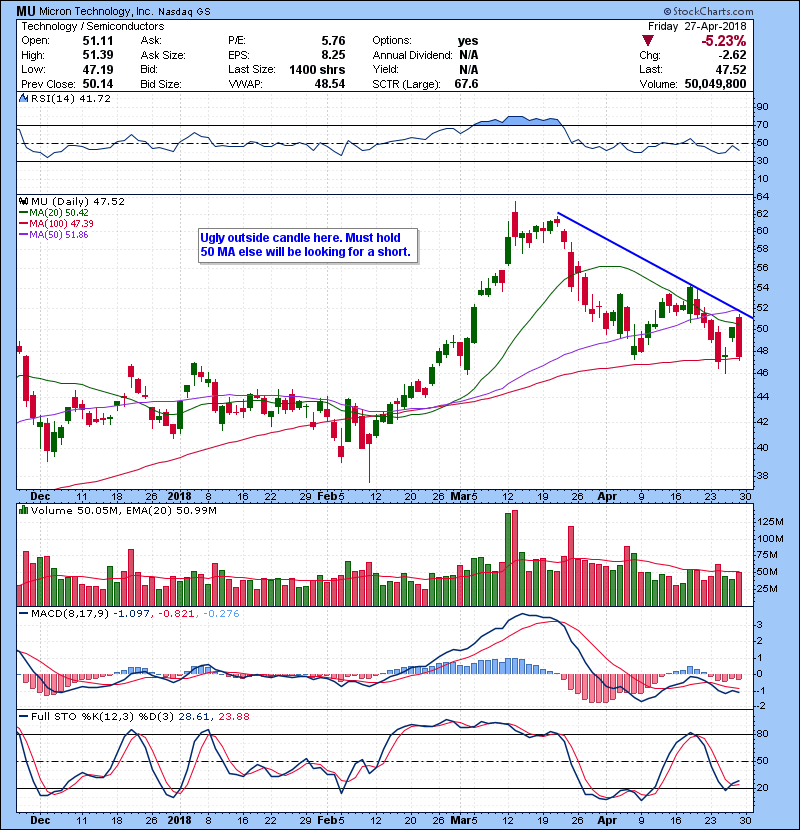Click the red down-triangle change indicator
This screenshot has height=830, width=800.
click(647, 41)
